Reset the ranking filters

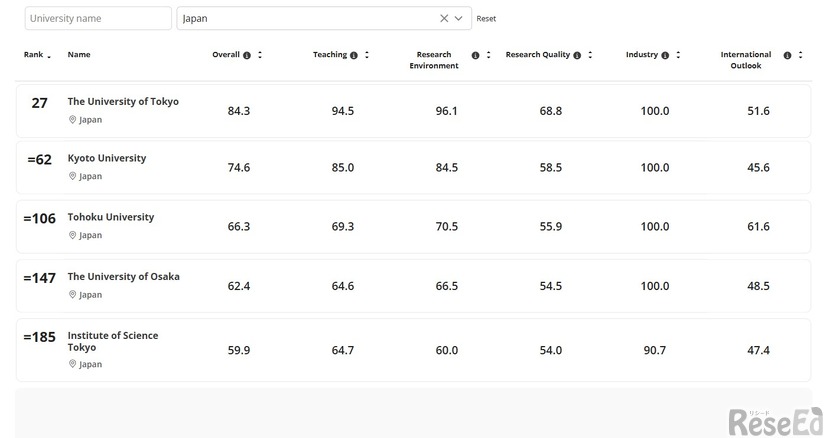486,18
